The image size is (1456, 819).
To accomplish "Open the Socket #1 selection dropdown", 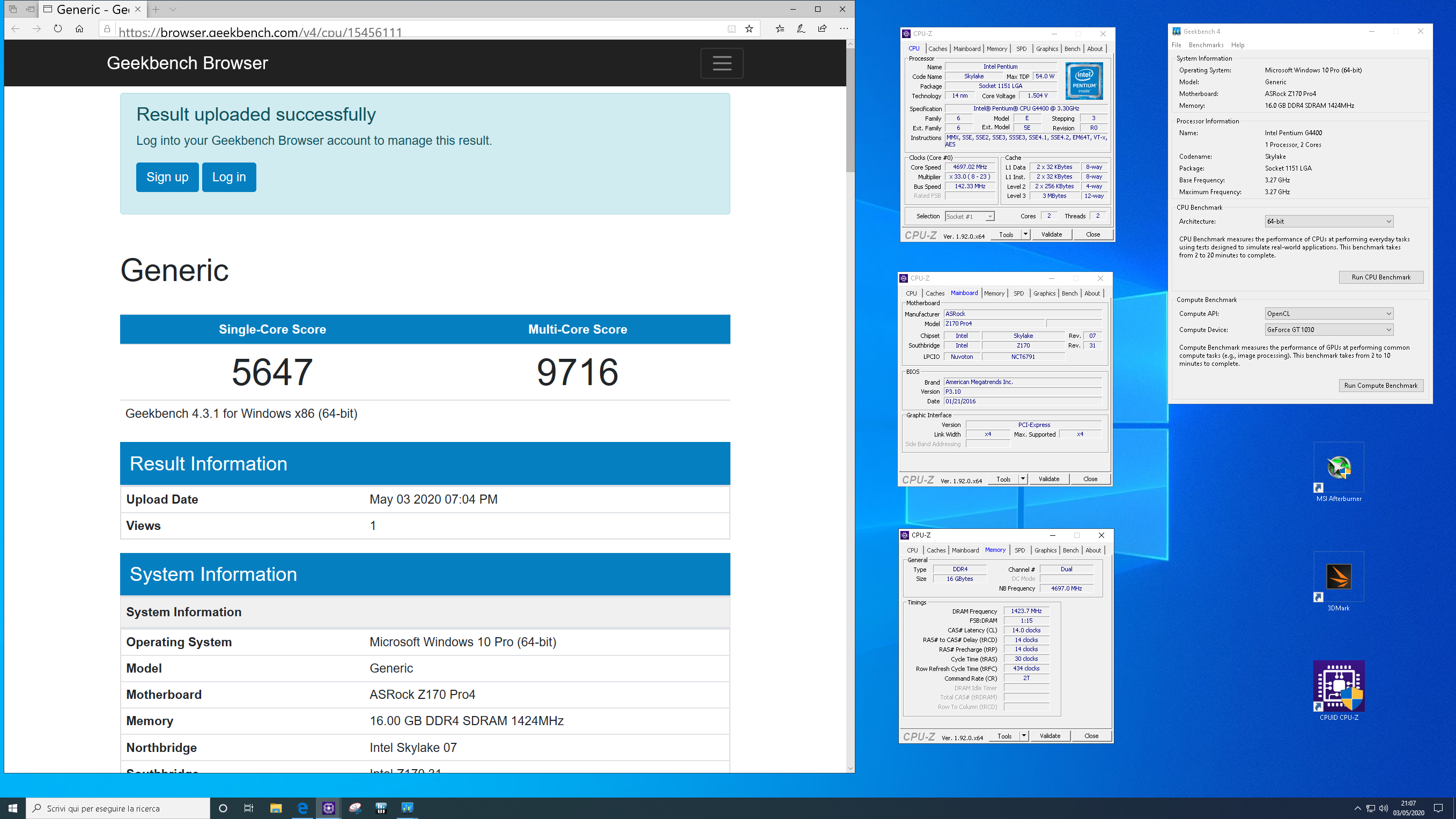I will click(x=970, y=217).
